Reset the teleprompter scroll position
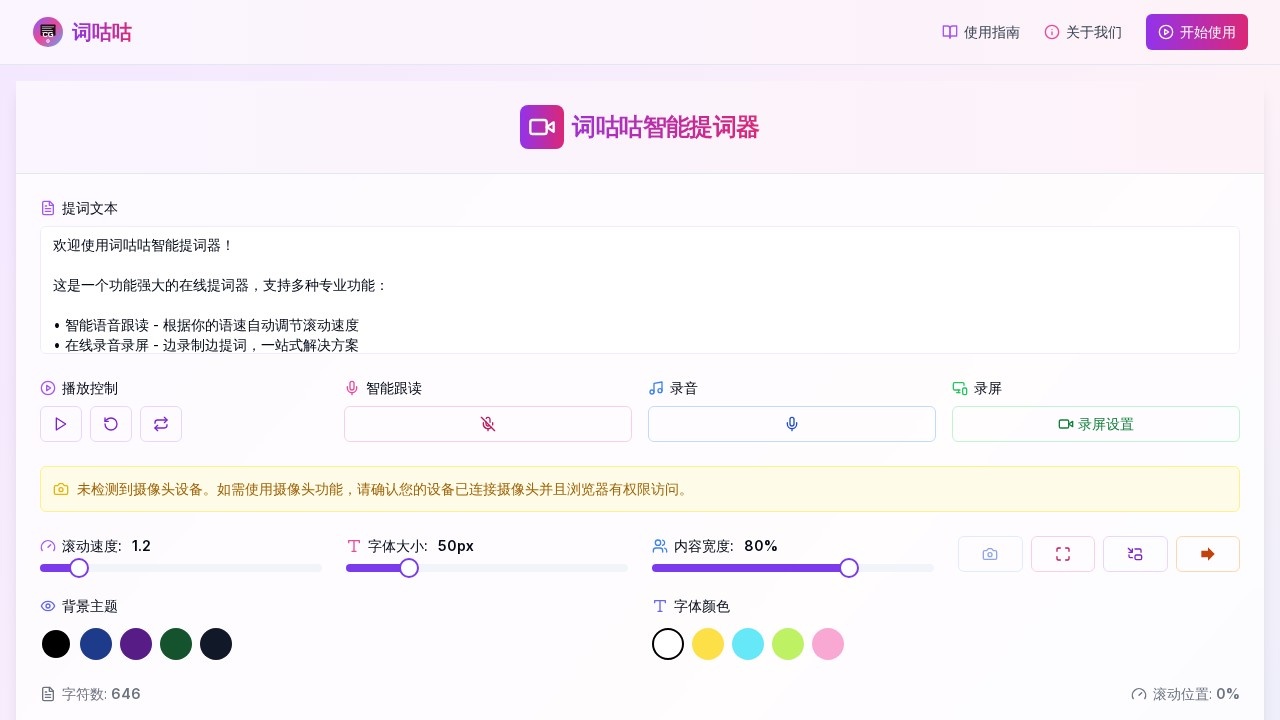 pyautogui.click(x=110, y=424)
